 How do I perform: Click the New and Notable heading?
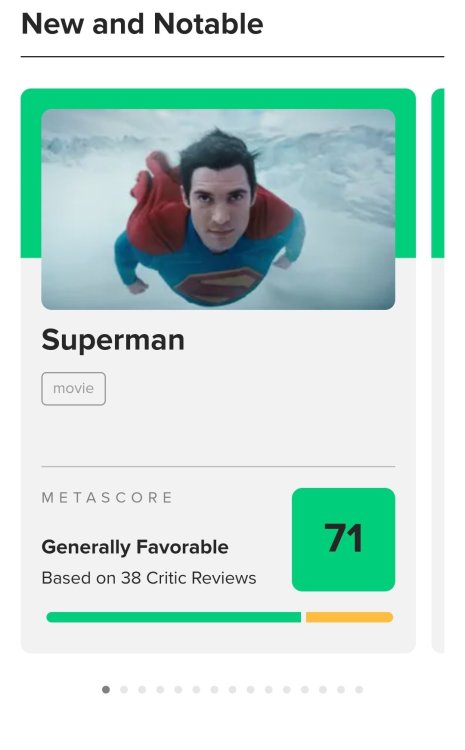[143, 24]
